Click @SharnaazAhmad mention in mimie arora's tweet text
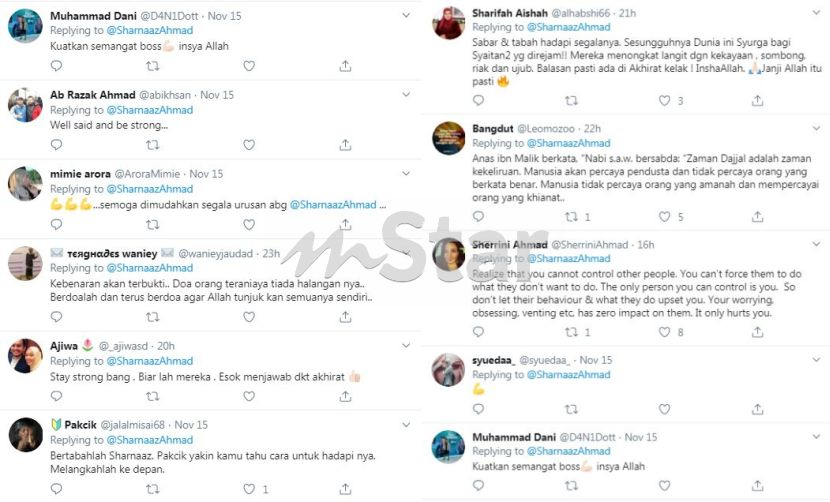Screen dimensions: 830x502 (333, 205)
